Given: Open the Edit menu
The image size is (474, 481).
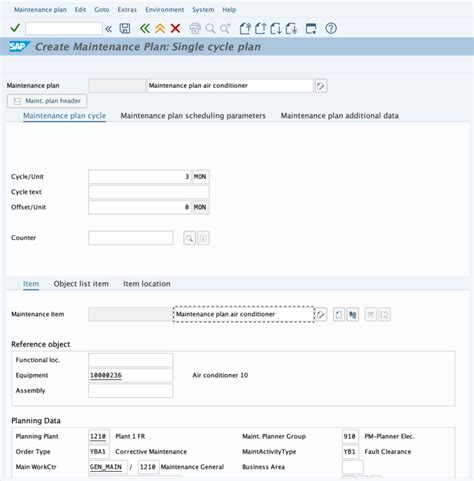Looking at the screenshot, I should 80,10.
